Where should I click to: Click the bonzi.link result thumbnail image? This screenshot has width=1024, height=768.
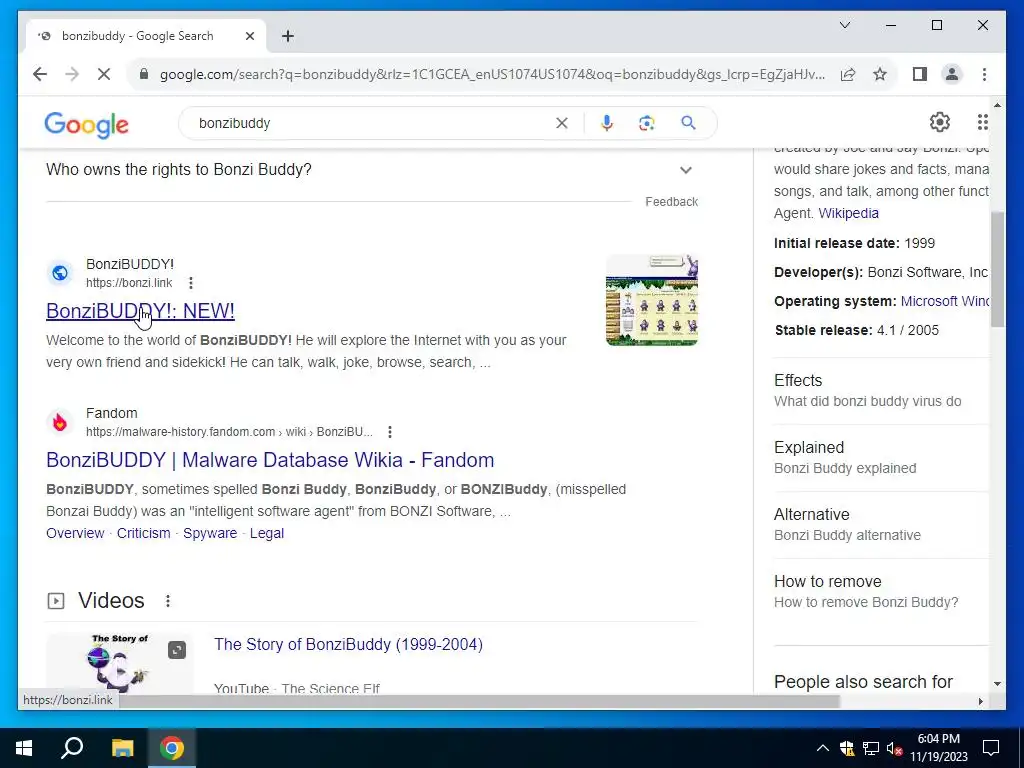point(652,300)
